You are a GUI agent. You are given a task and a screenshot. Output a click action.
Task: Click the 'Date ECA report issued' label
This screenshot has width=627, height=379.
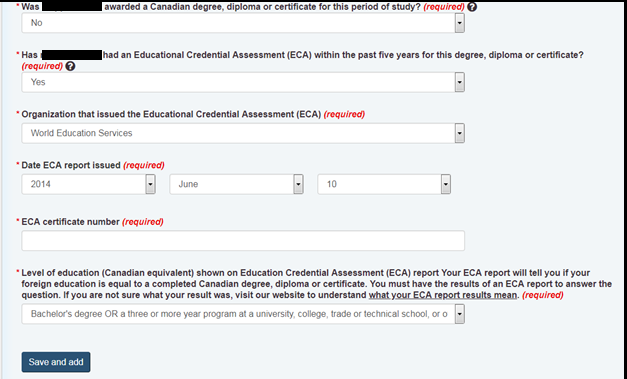[x=71, y=165]
